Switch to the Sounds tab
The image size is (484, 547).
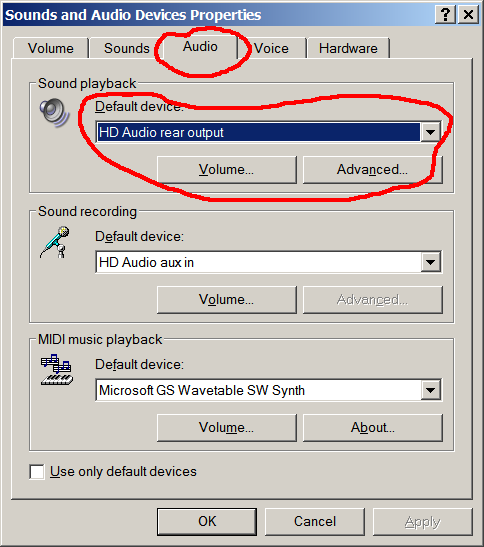(126, 48)
